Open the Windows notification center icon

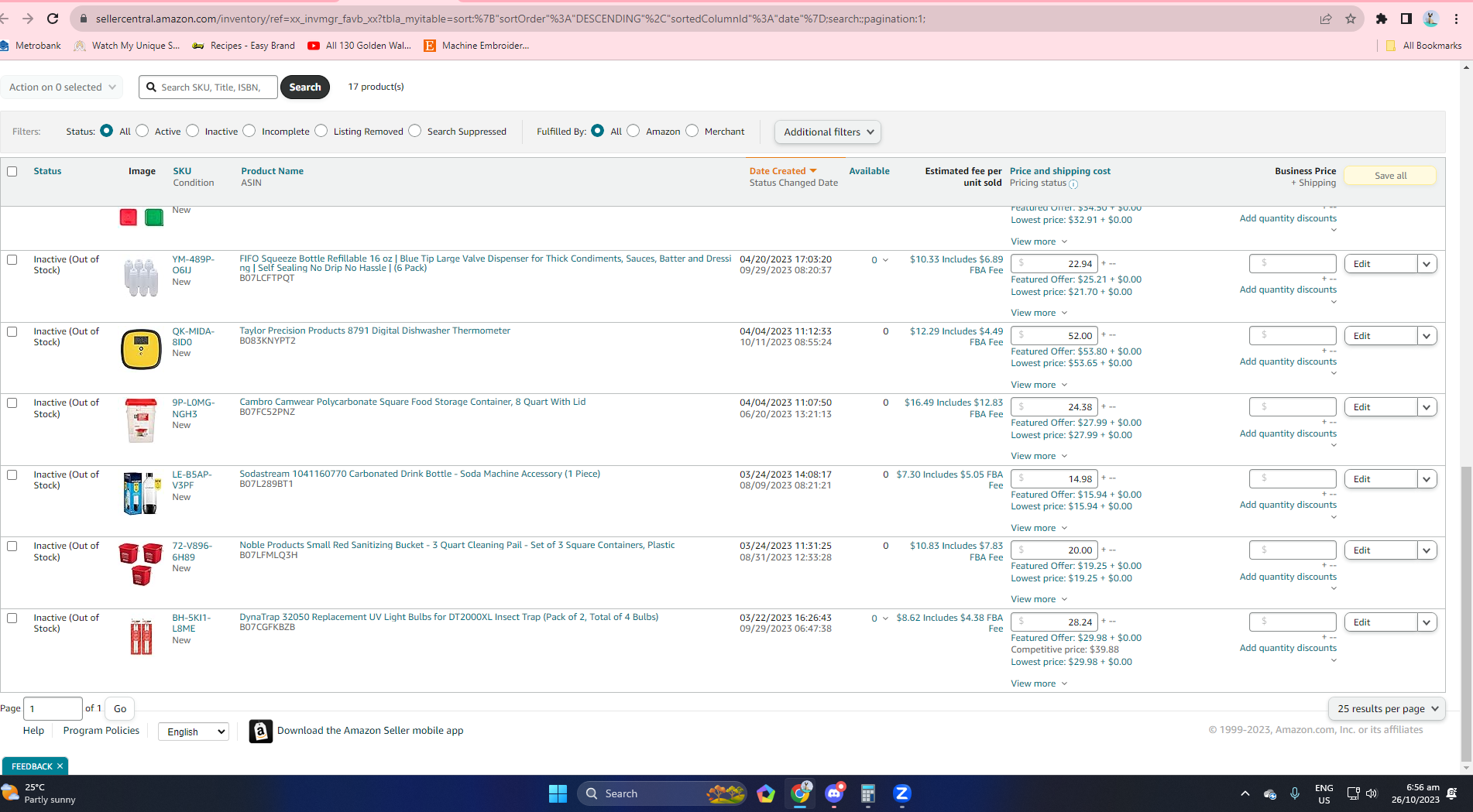pos(1452,793)
